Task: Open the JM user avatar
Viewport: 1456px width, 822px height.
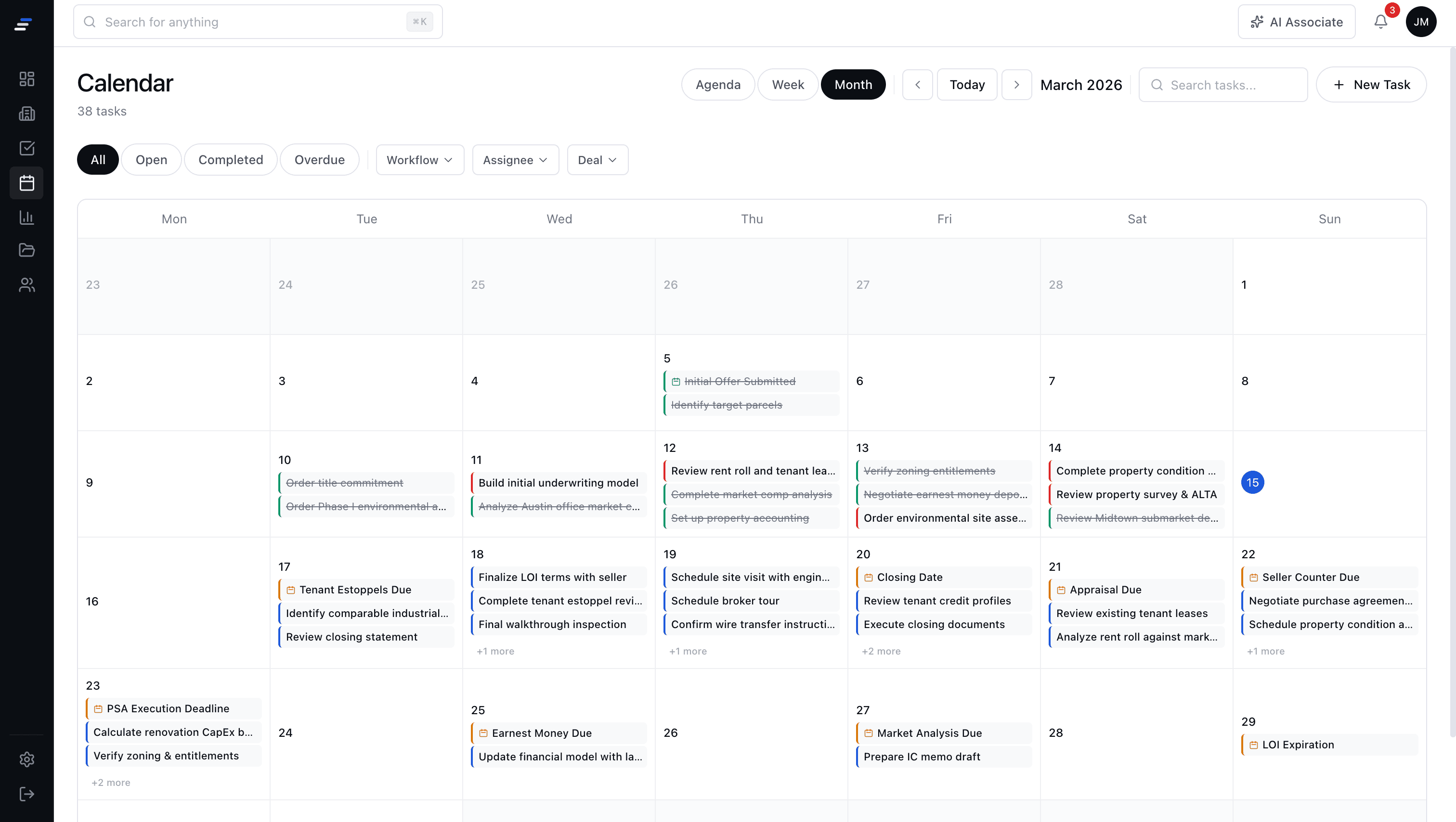Action: 1421,22
